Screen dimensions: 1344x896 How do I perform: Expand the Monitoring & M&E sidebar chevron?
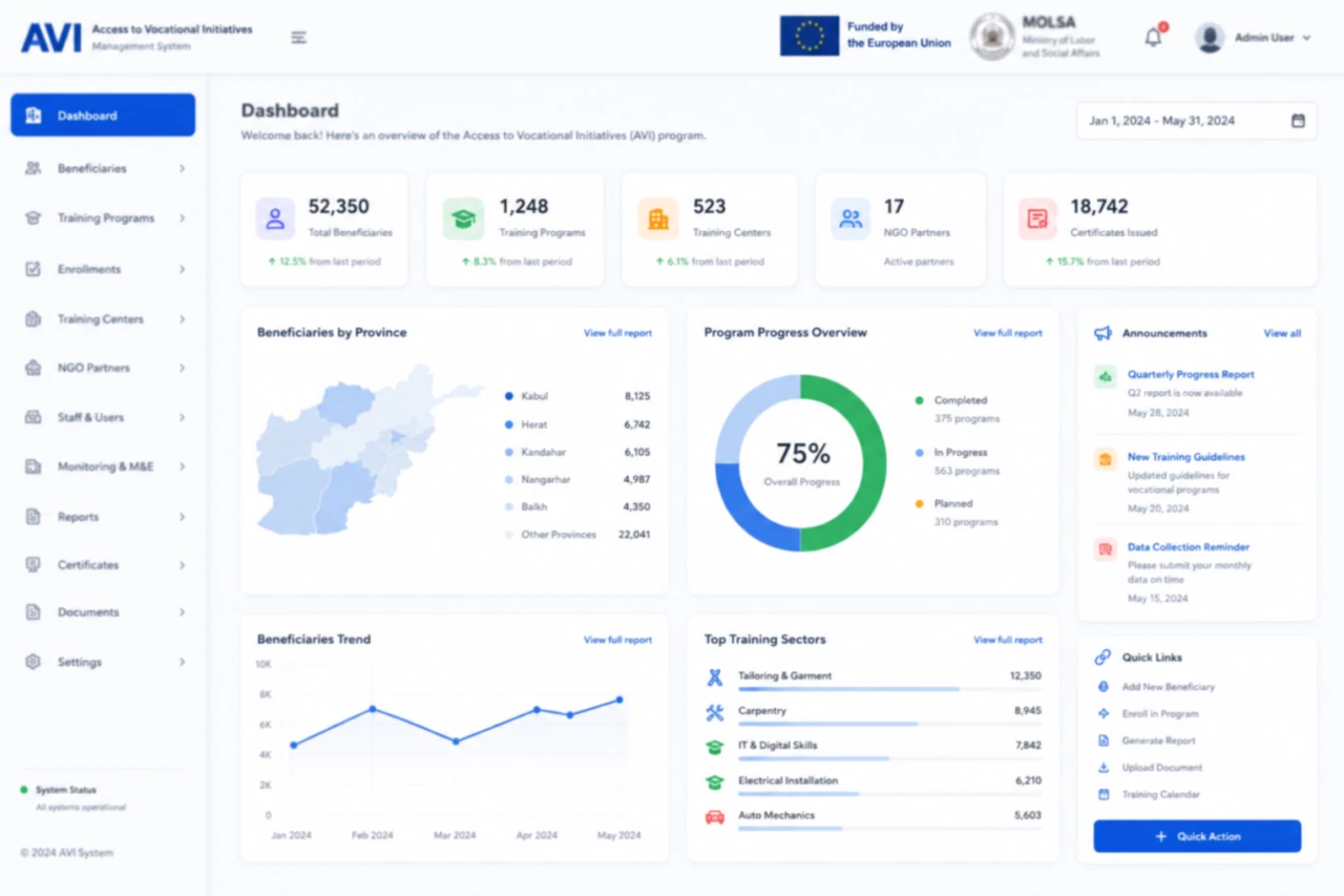[182, 467]
